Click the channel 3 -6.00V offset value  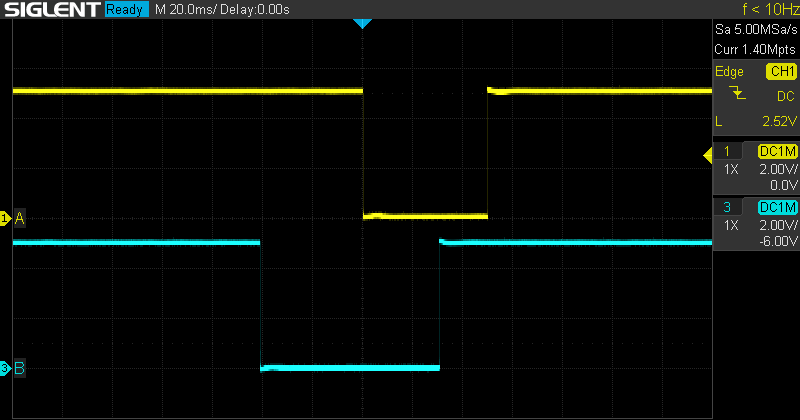click(777, 241)
